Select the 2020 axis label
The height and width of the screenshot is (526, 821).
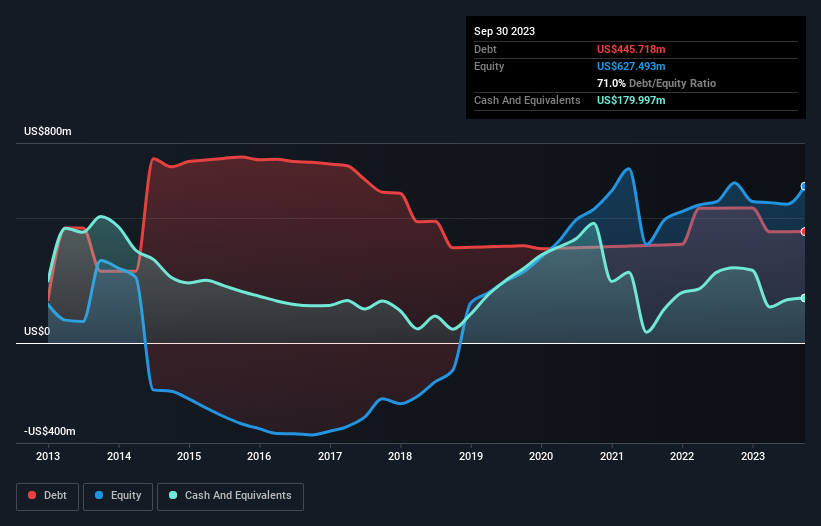(x=541, y=456)
